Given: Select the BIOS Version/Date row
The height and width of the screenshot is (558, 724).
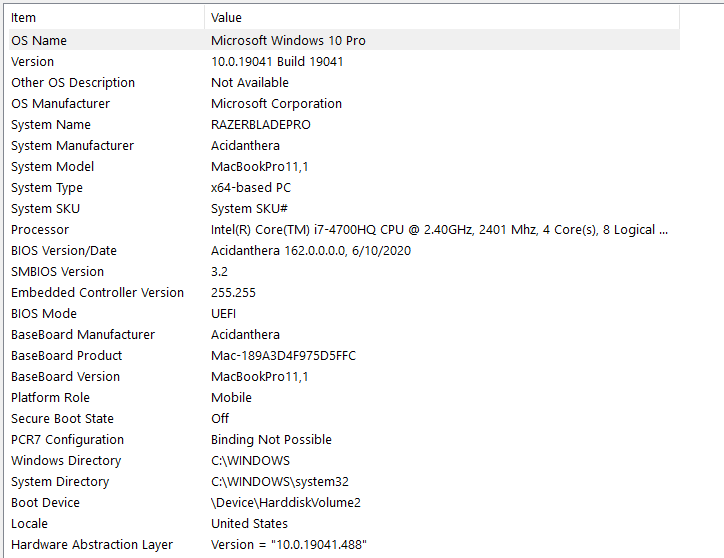Looking at the screenshot, I should click(64, 250).
